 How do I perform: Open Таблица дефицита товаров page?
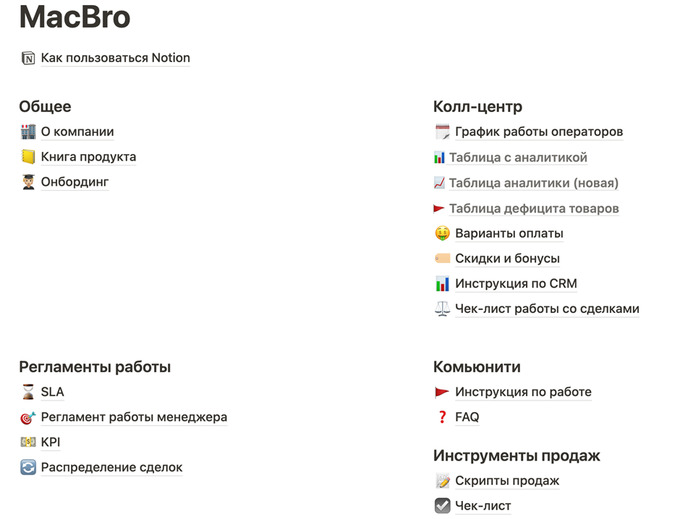coord(534,208)
